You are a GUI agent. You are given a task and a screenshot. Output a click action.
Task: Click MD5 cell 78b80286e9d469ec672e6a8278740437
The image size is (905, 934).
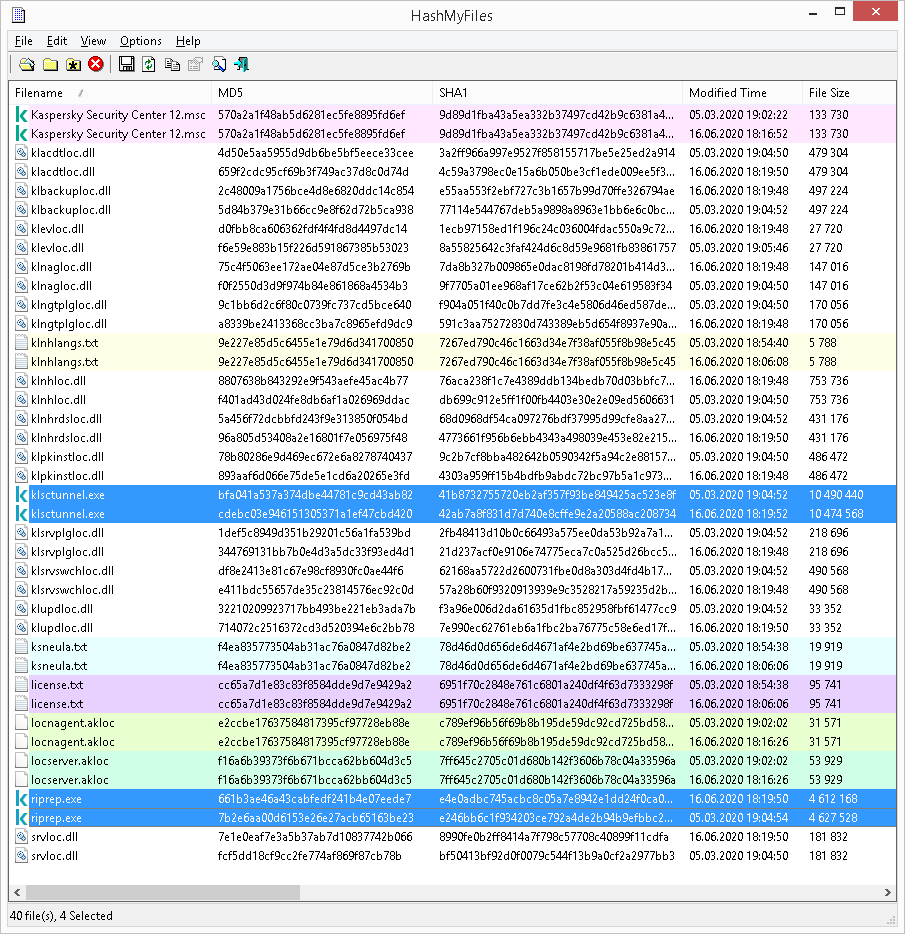(x=315, y=457)
